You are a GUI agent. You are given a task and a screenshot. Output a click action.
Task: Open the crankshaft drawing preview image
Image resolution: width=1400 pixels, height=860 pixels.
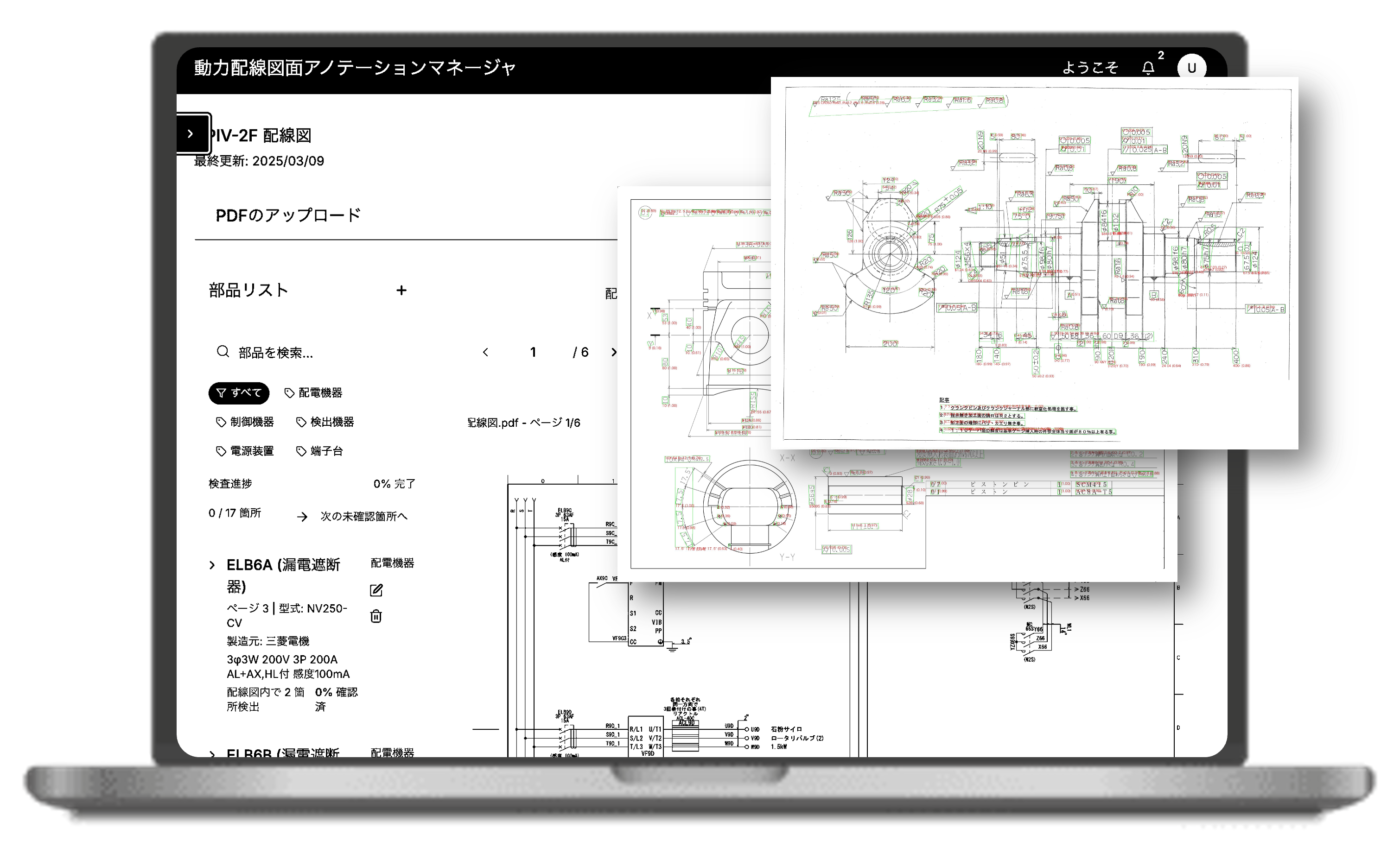pyautogui.click(x=1034, y=263)
